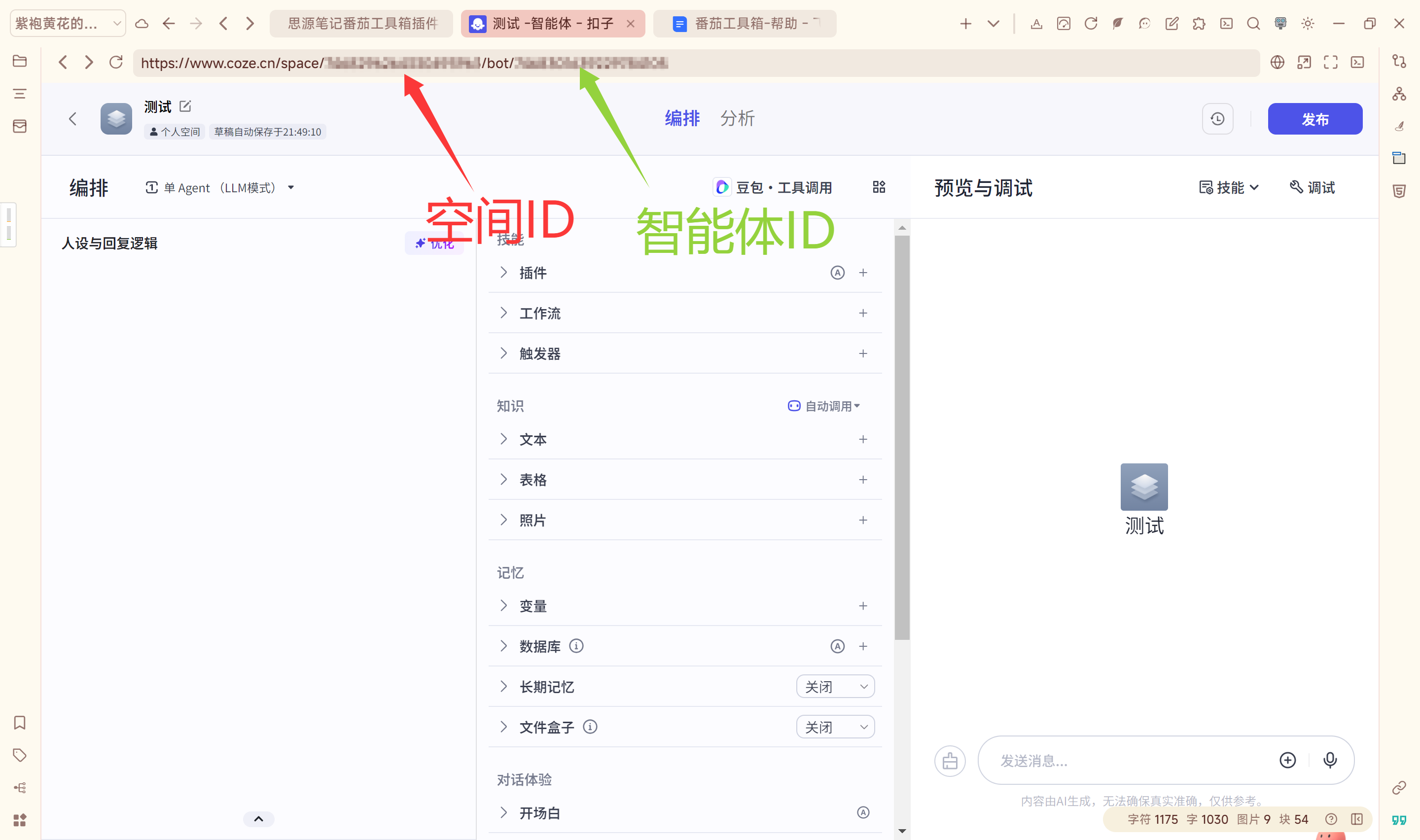Click the grid layout icon near 豆包
Screen dimensions: 1420x840
[x=878, y=187]
